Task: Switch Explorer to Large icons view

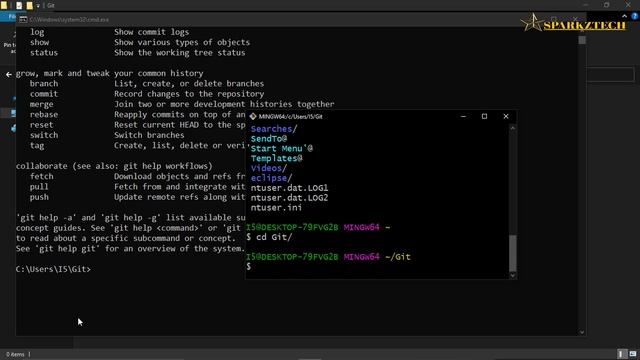Action: tap(633, 354)
